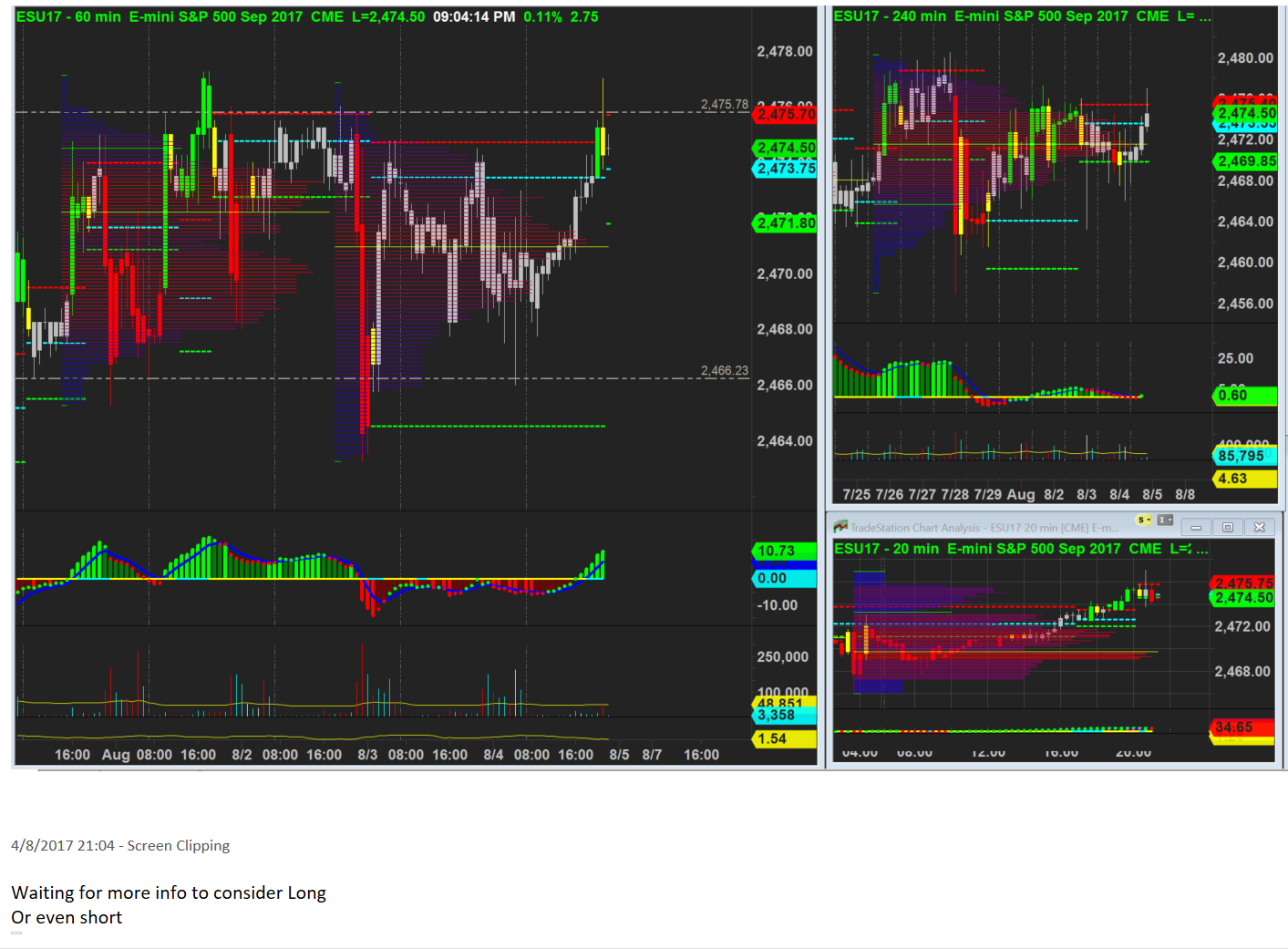This screenshot has width=1288, height=949.
Task: Click the cyan 2,473.75 price marker on the 60 min chart
Action: [x=785, y=168]
